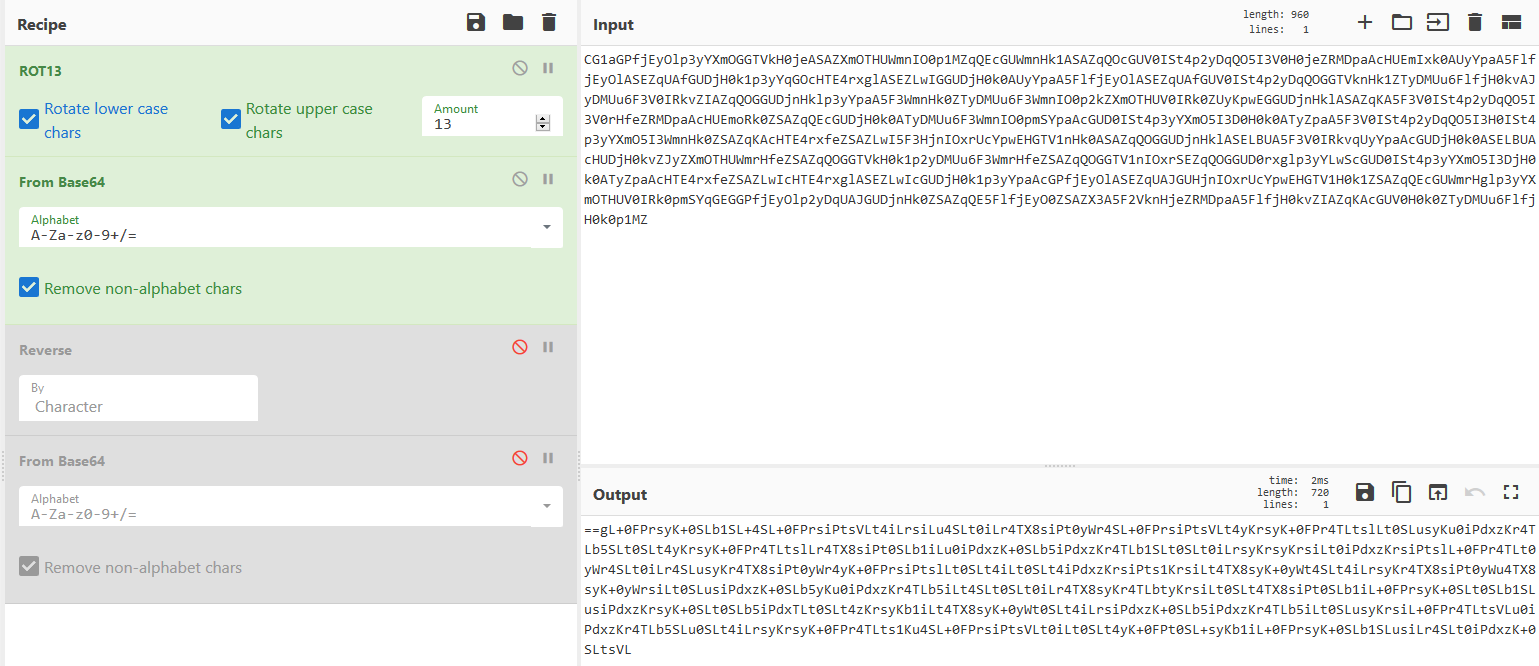Expand the first From Base64 Alphabet dropdown
Image resolution: width=1539 pixels, height=666 pixels.
coord(546,227)
